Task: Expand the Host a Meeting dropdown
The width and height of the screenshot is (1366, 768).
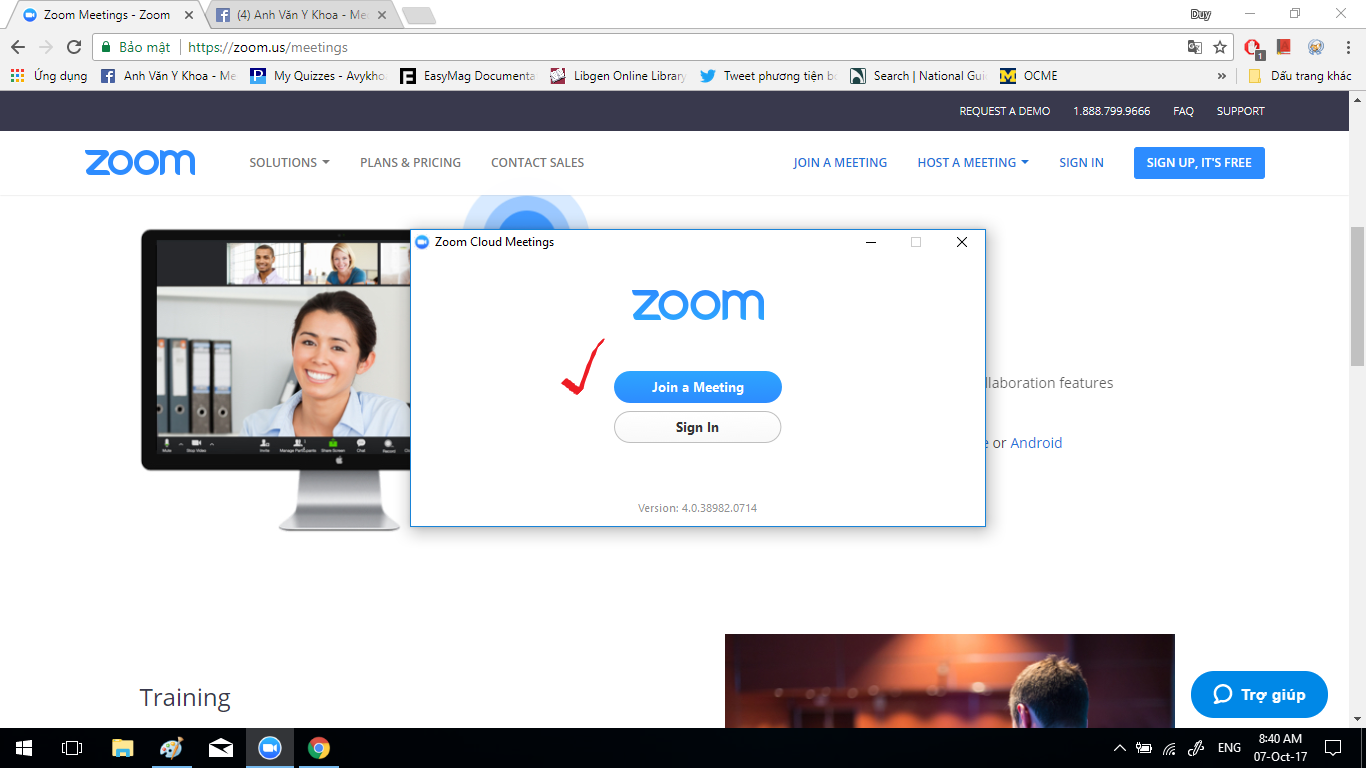Action: click(972, 163)
